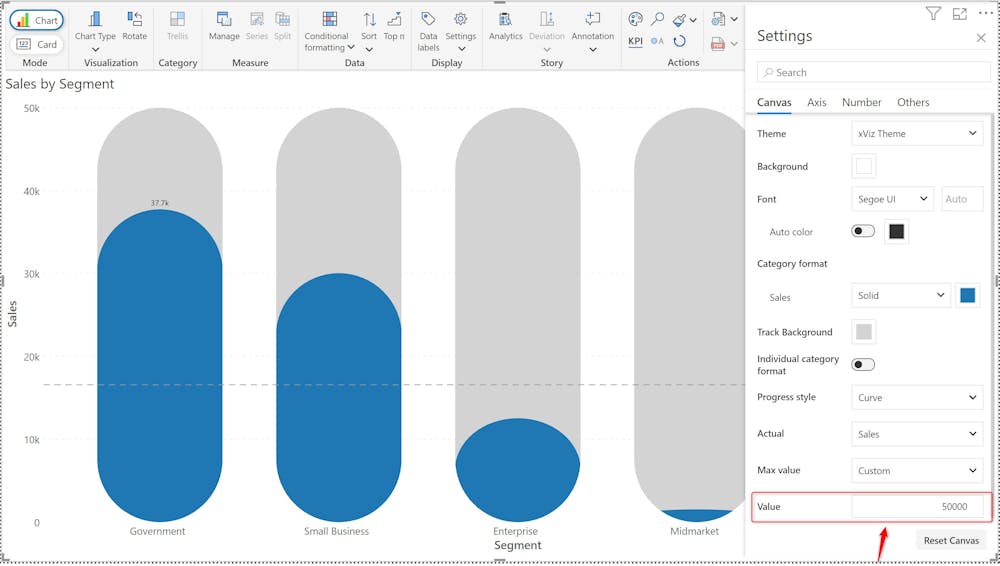Pick the Track Background color swatch
This screenshot has width=1000, height=566.
(x=864, y=332)
